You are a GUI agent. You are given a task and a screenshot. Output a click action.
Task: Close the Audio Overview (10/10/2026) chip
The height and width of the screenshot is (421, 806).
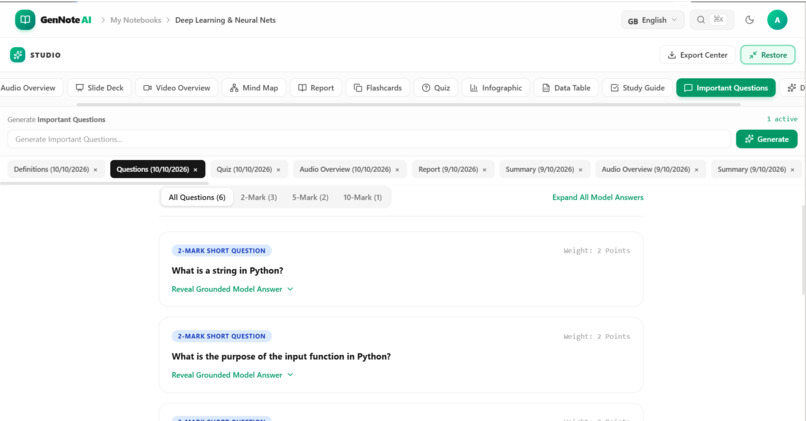(397, 170)
